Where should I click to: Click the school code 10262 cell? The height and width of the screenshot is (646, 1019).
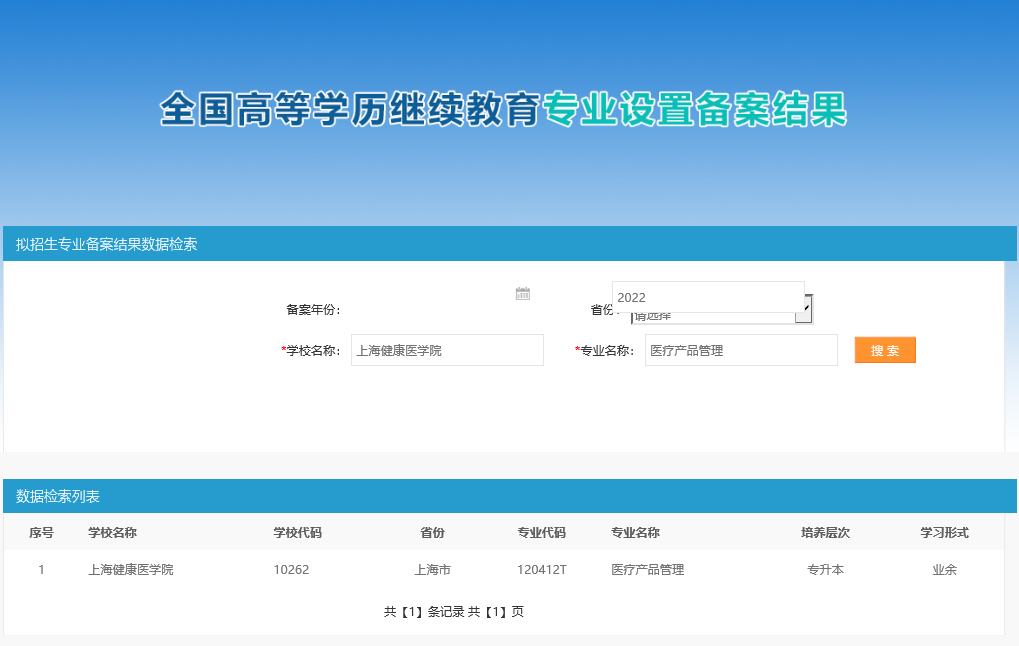tap(291, 570)
